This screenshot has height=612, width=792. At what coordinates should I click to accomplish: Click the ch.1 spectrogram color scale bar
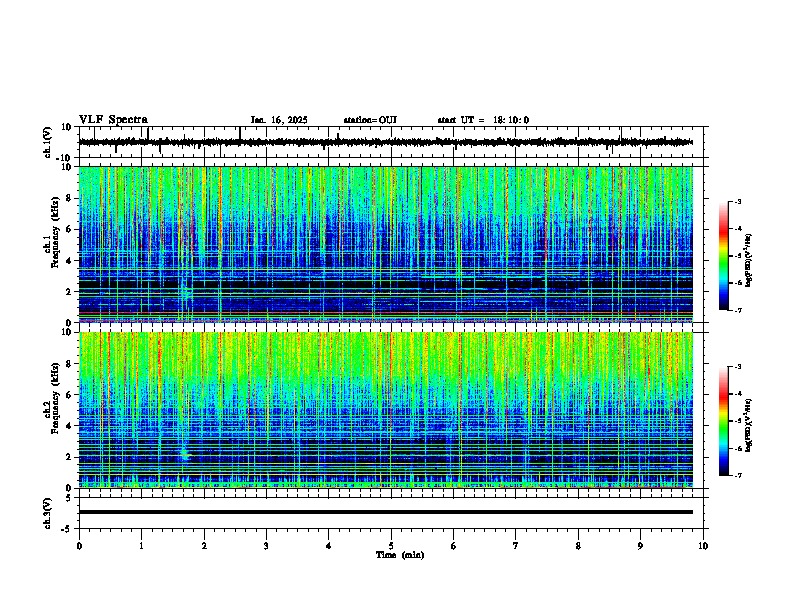point(723,256)
